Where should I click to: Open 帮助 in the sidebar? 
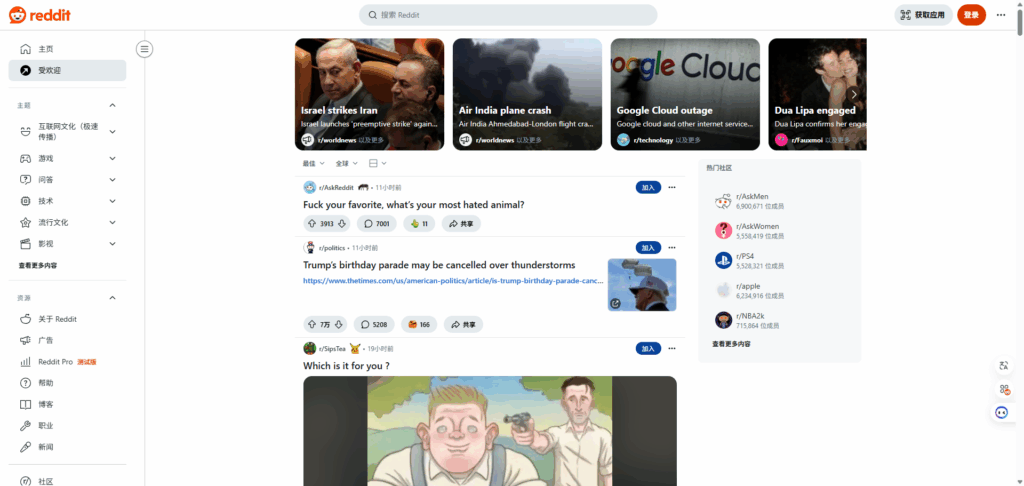(x=67, y=383)
